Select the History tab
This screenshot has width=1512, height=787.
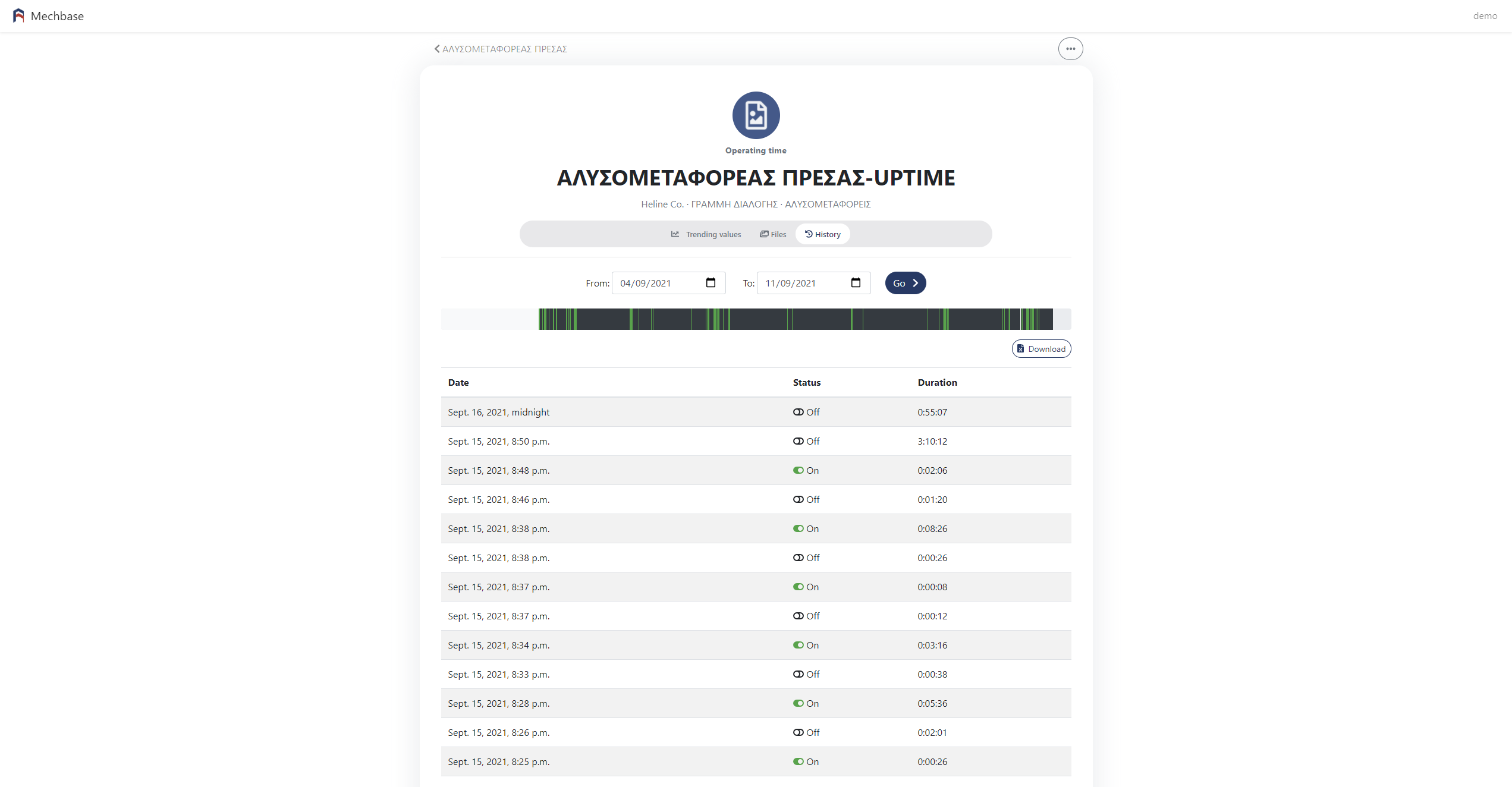click(x=822, y=234)
